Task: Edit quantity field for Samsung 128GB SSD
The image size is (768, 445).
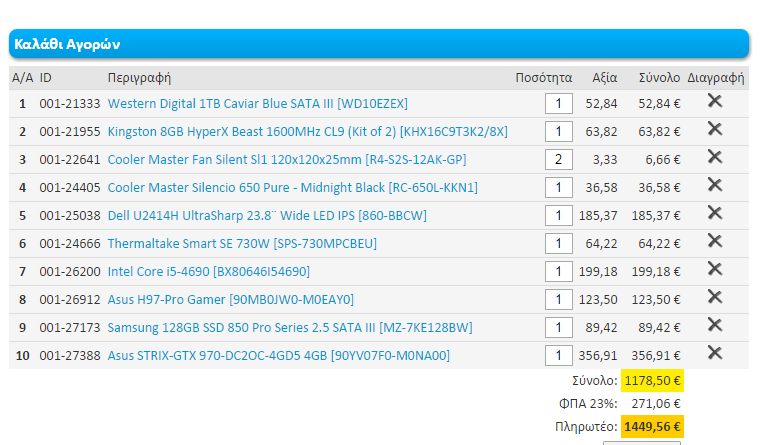Action: click(x=559, y=328)
